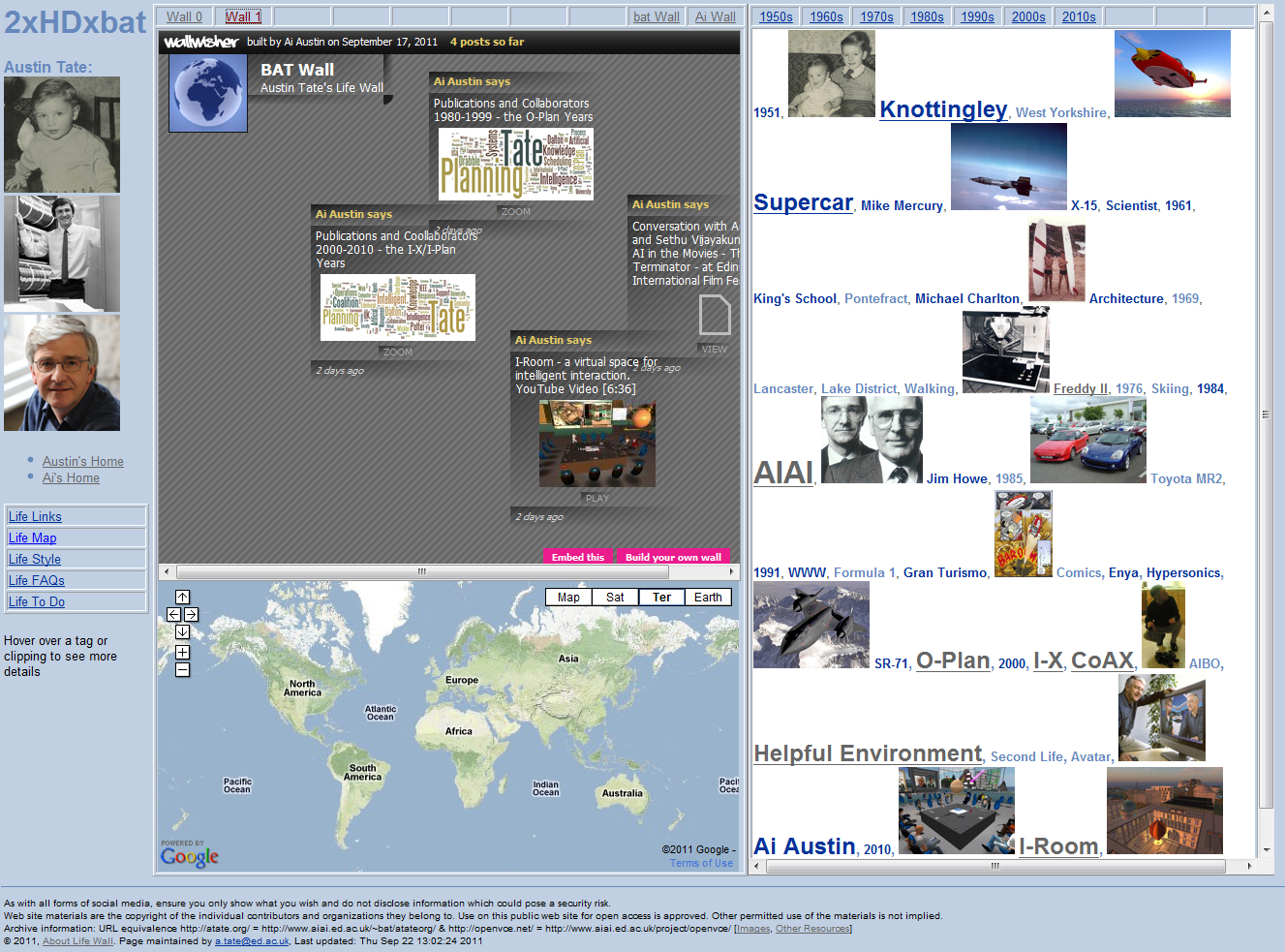Click the Supercar tag
Screen dimensions: 1285x952
point(803,202)
